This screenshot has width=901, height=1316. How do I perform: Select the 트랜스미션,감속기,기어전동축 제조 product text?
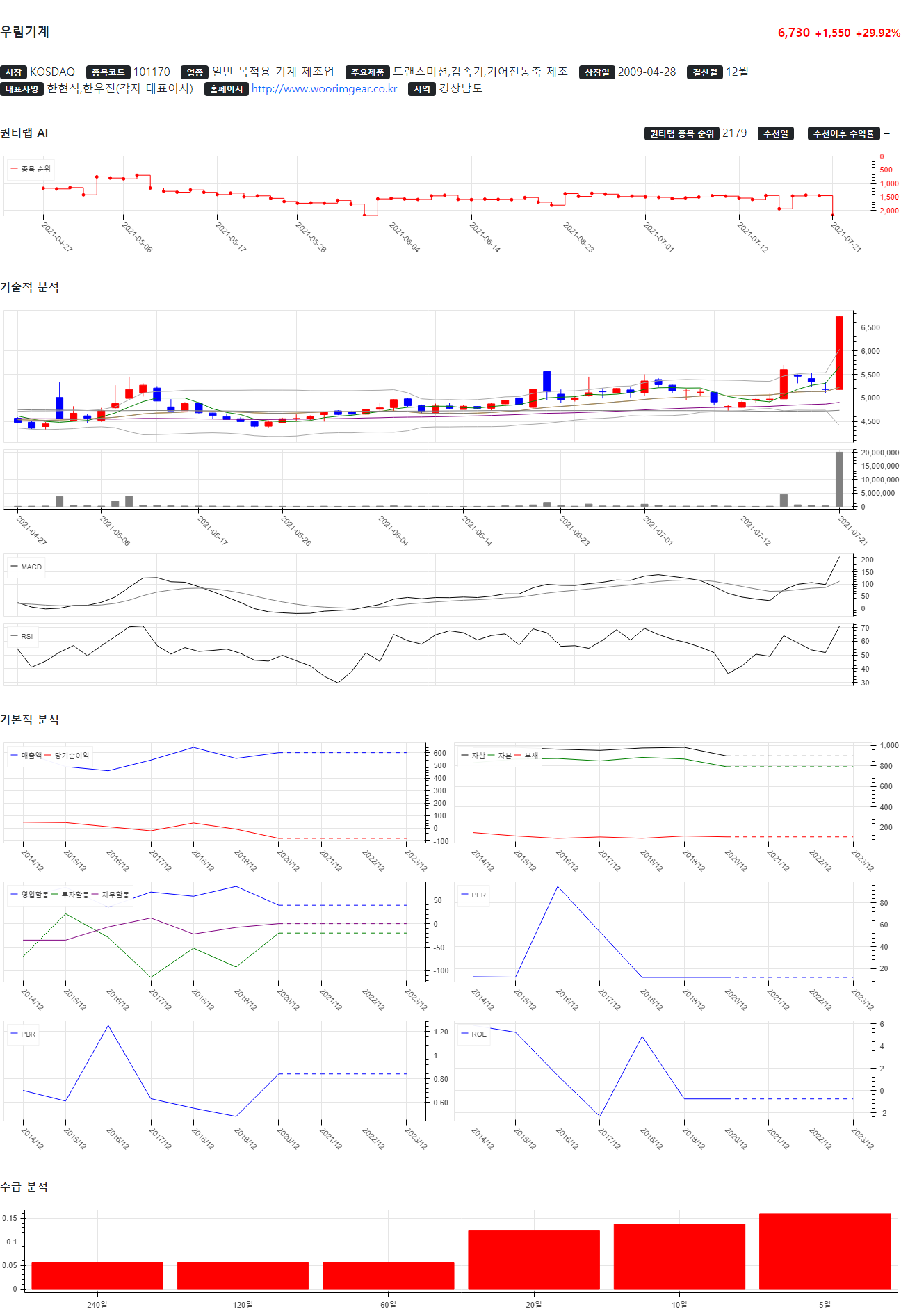[480, 72]
